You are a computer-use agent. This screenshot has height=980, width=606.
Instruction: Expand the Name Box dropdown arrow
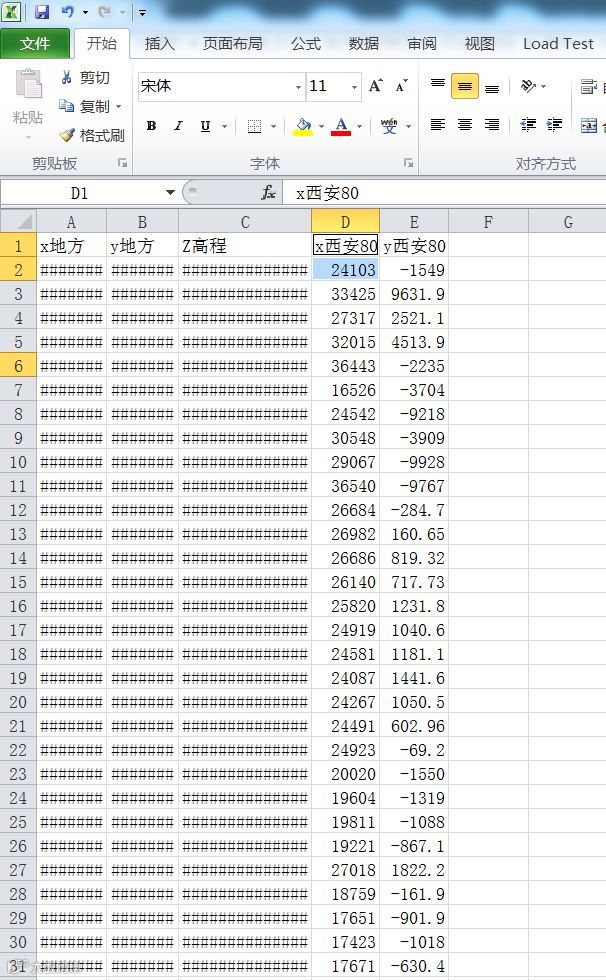170,192
